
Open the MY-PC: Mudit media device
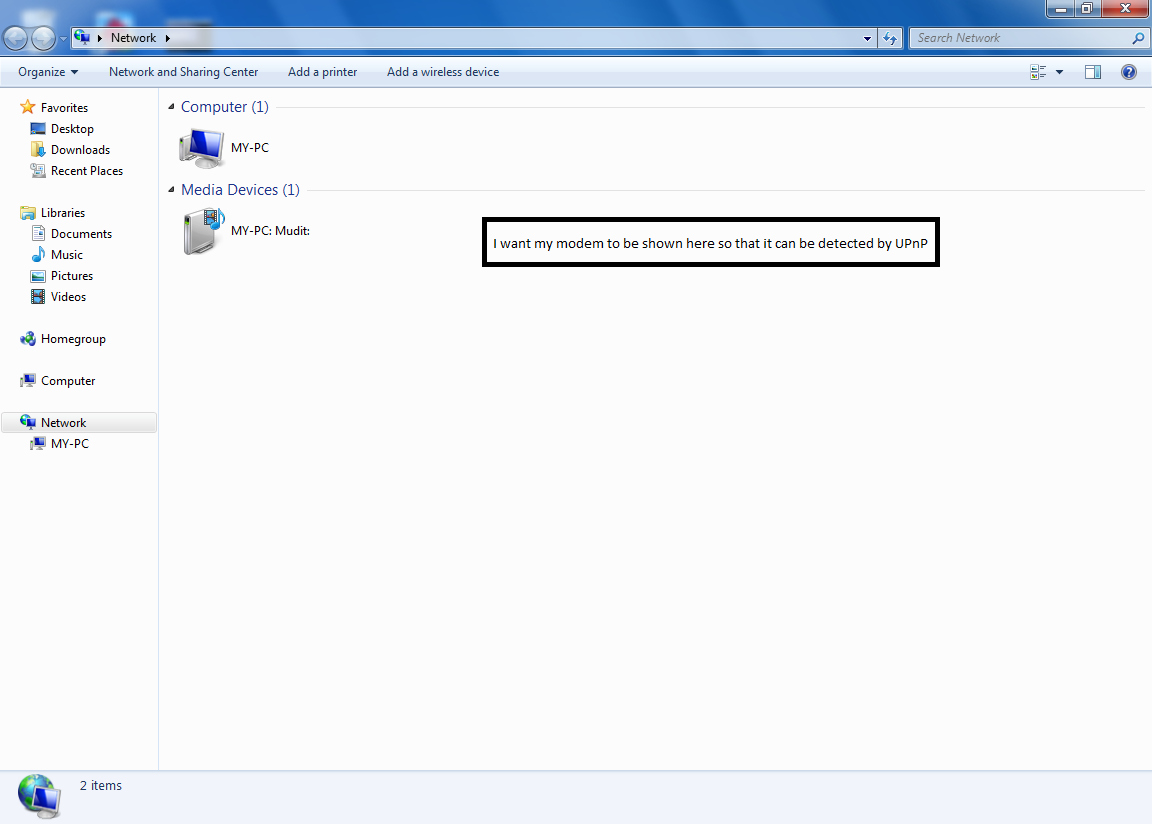tap(203, 231)
